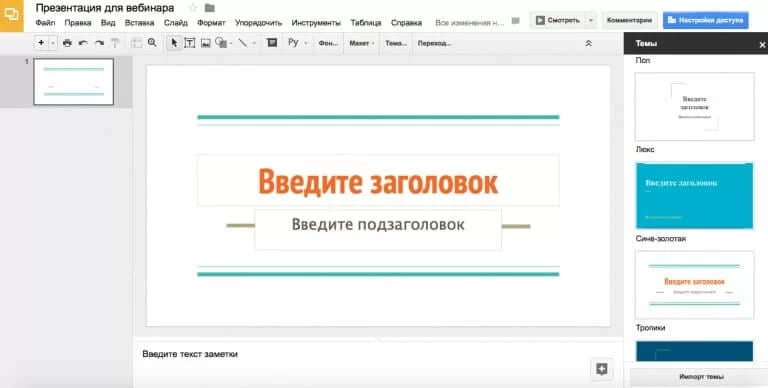Click the Смотреть present button

[x=557, y=21]
